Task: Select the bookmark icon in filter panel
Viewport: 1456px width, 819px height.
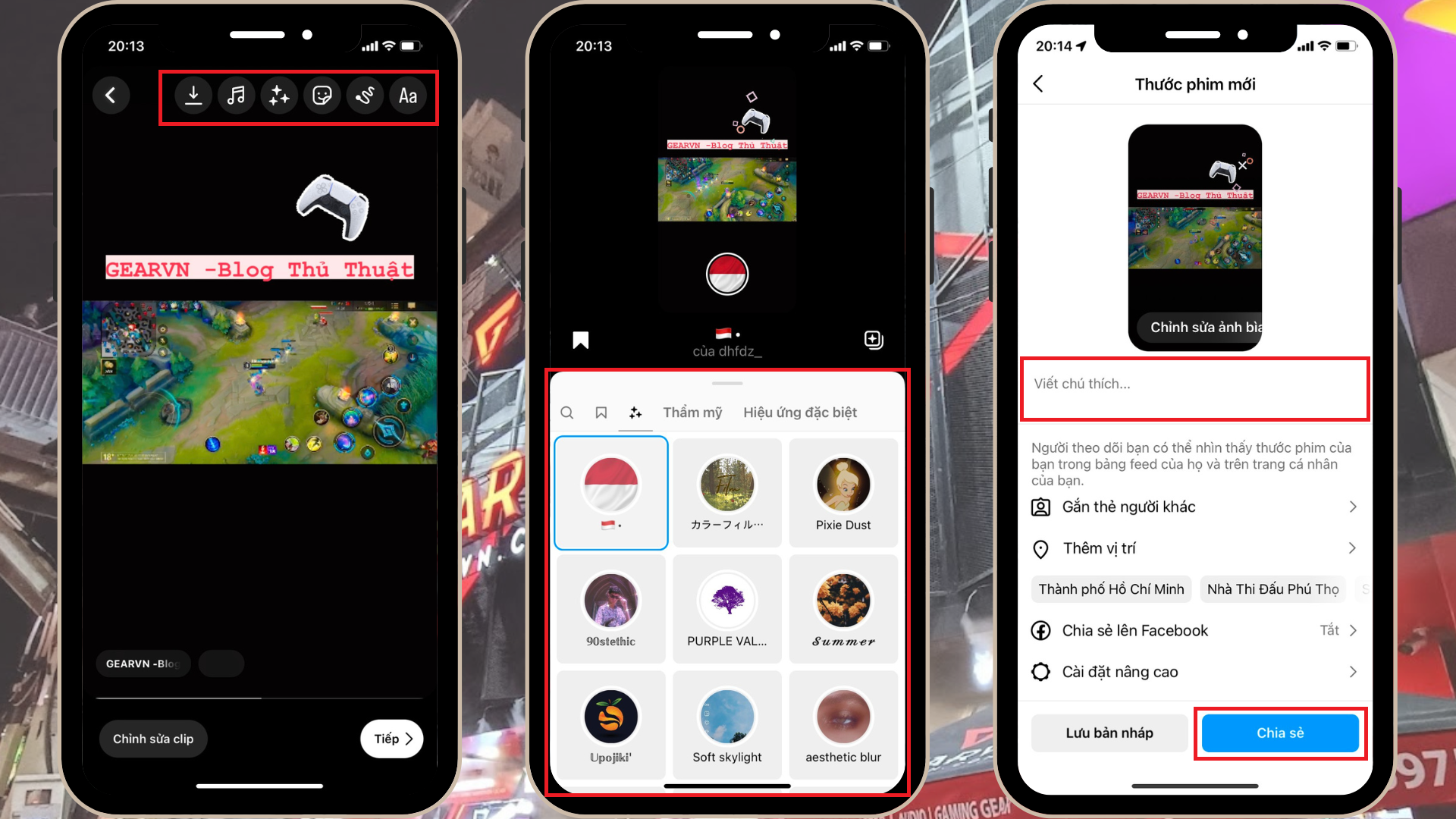Action: point(601,412)
